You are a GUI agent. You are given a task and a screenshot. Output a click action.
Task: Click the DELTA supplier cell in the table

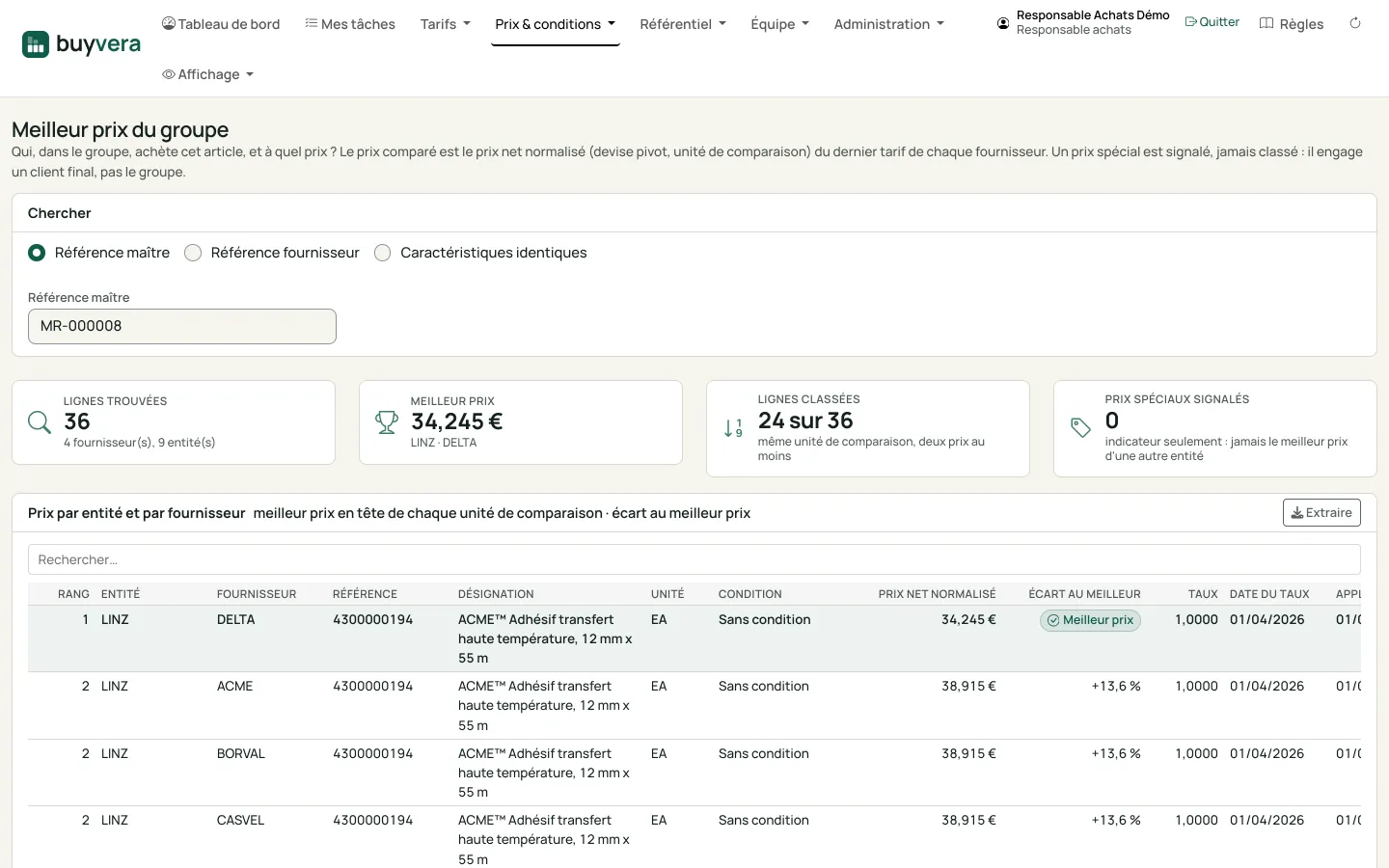(x=236, y=620)
